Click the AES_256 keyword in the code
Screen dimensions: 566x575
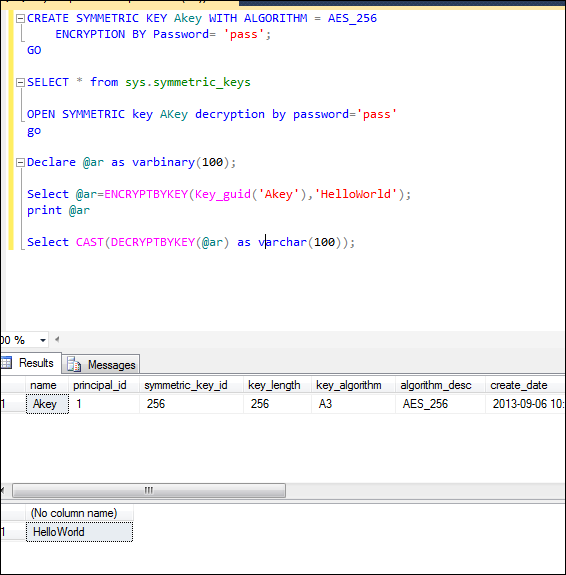click(352, 18)
